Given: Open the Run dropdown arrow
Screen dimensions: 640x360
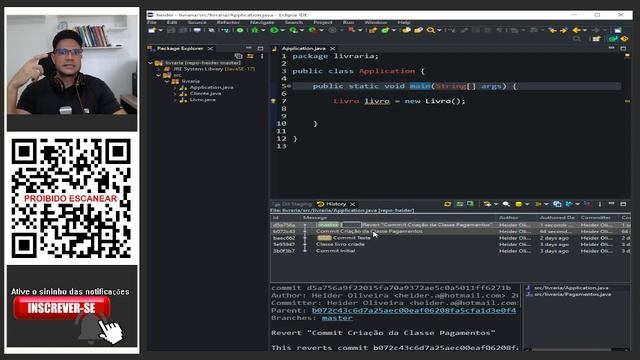Looking at the screenshot, I should [283, 30].
